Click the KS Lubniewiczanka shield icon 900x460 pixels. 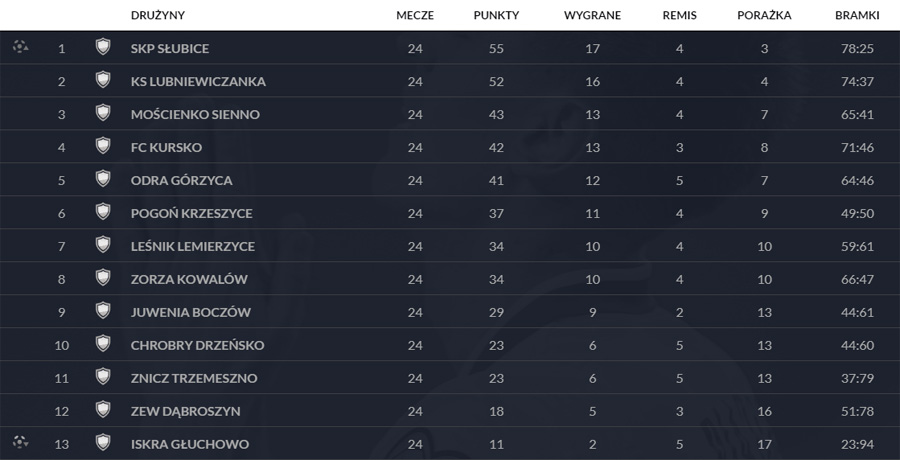(102, 80)
